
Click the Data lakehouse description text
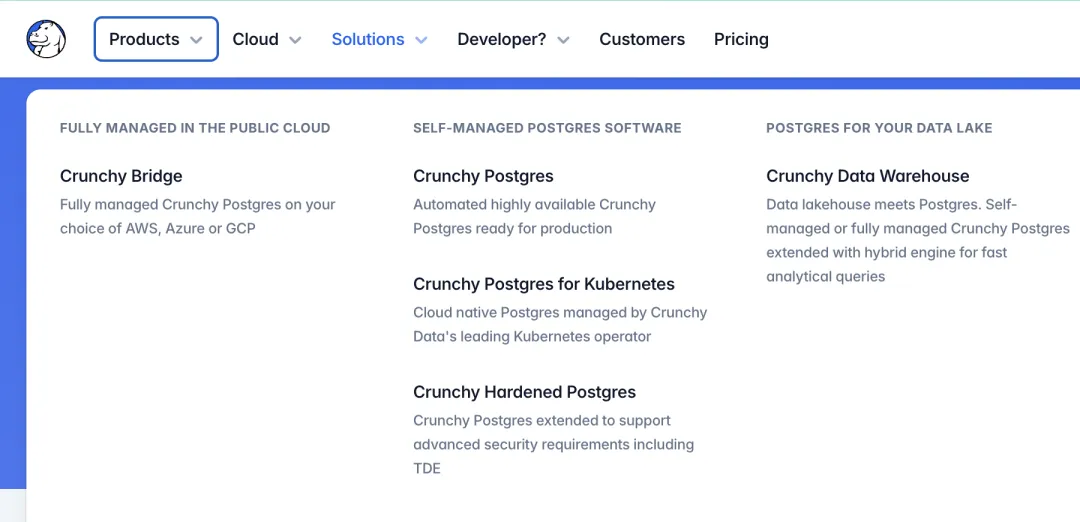[917, 240]
